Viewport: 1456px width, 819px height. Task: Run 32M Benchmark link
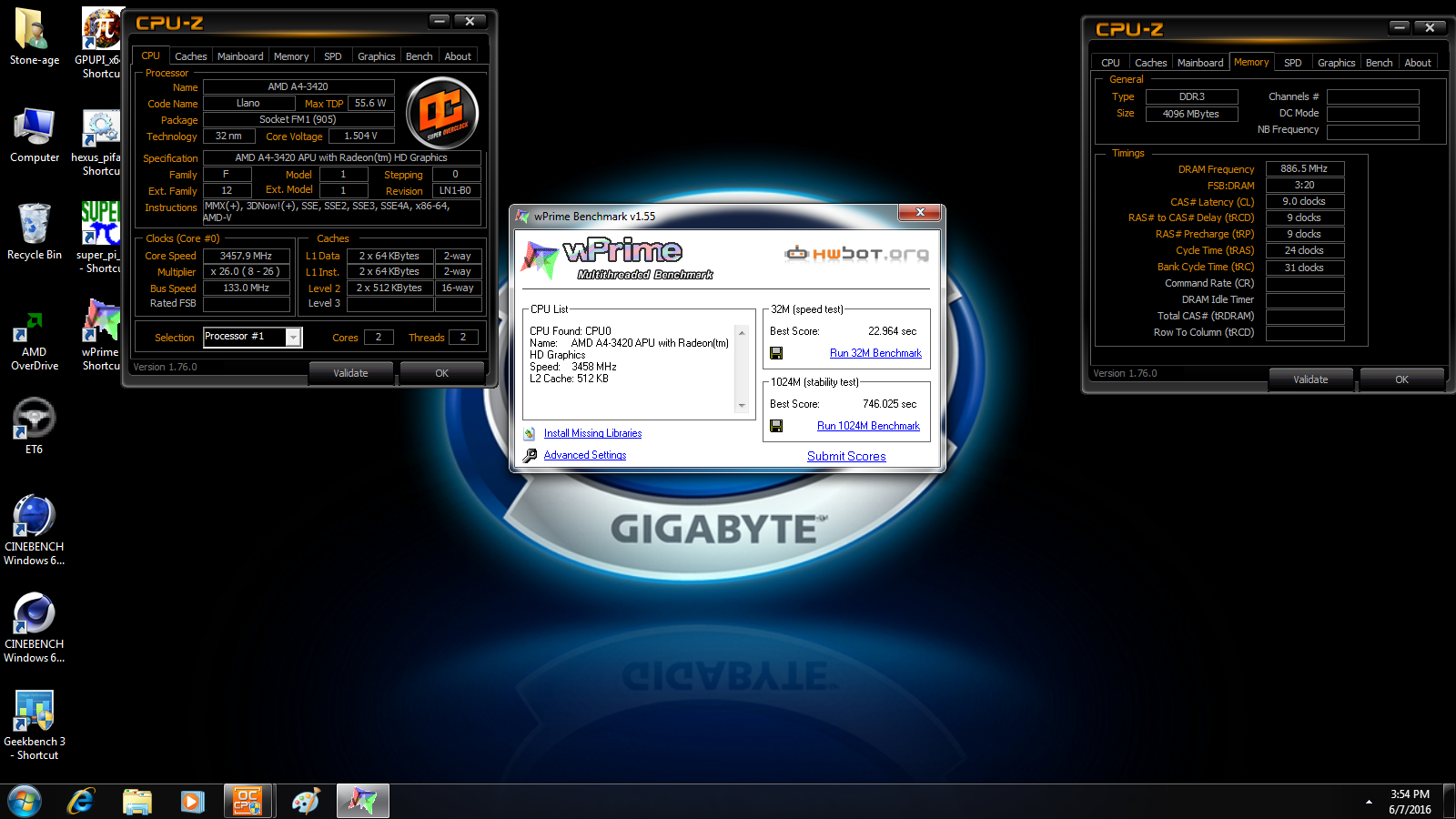pyautogui.click(x=875, y=353)
